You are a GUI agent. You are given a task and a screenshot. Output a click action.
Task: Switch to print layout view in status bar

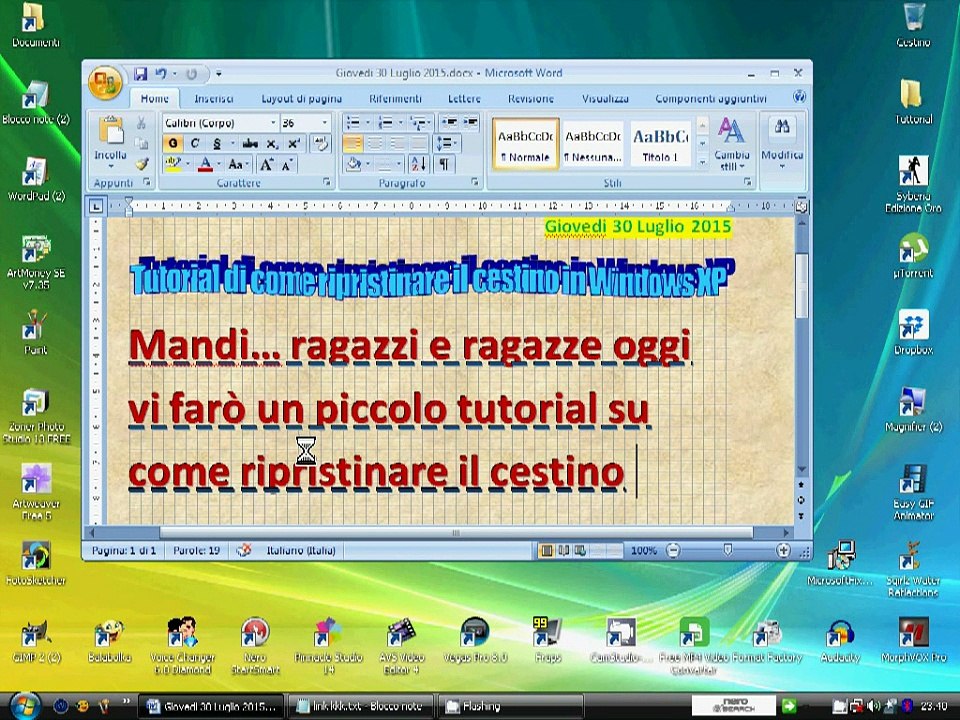(546, 550)
